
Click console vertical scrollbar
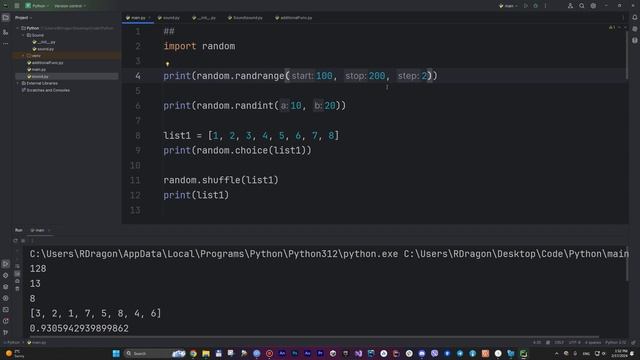click(x=627, y=263)
